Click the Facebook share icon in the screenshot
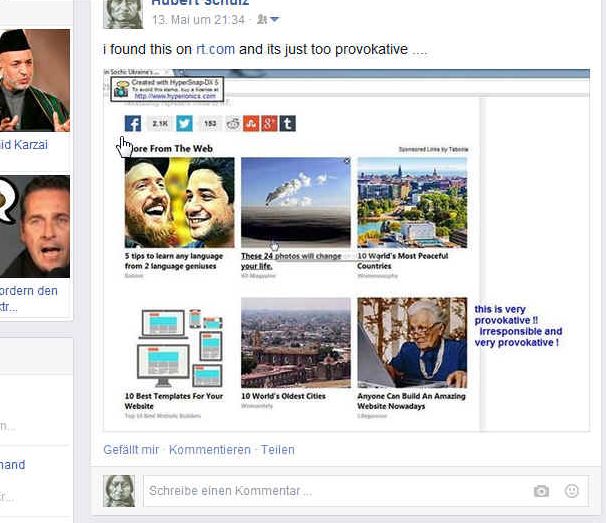The width and height of the screenshot is (606, 523). (x=133, y=124)
